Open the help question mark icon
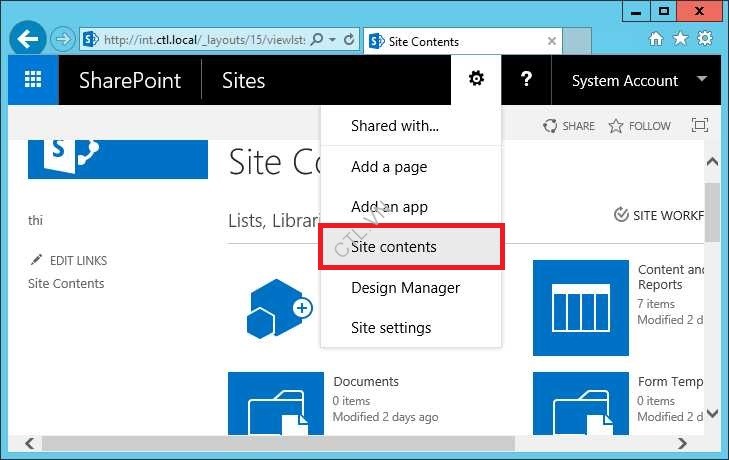The width and height of the screenshot is (729, 460). coord(526,80)
